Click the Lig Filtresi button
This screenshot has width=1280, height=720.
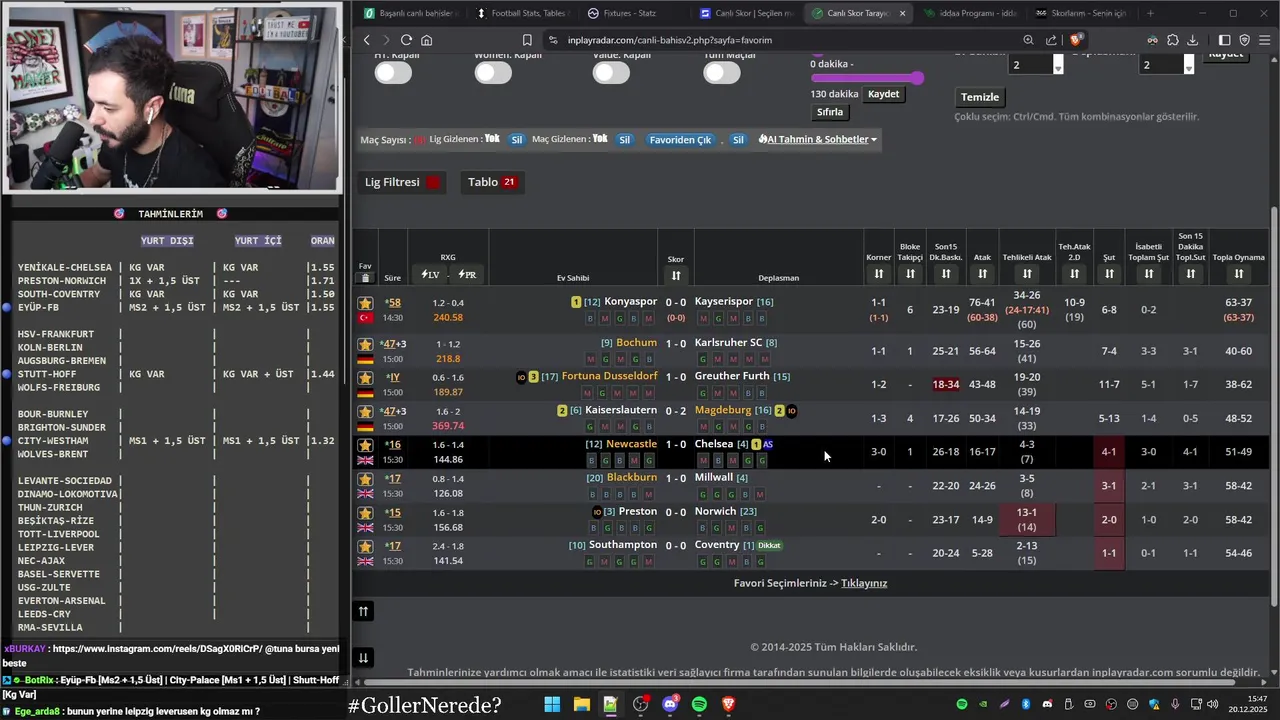click(402, 182)
